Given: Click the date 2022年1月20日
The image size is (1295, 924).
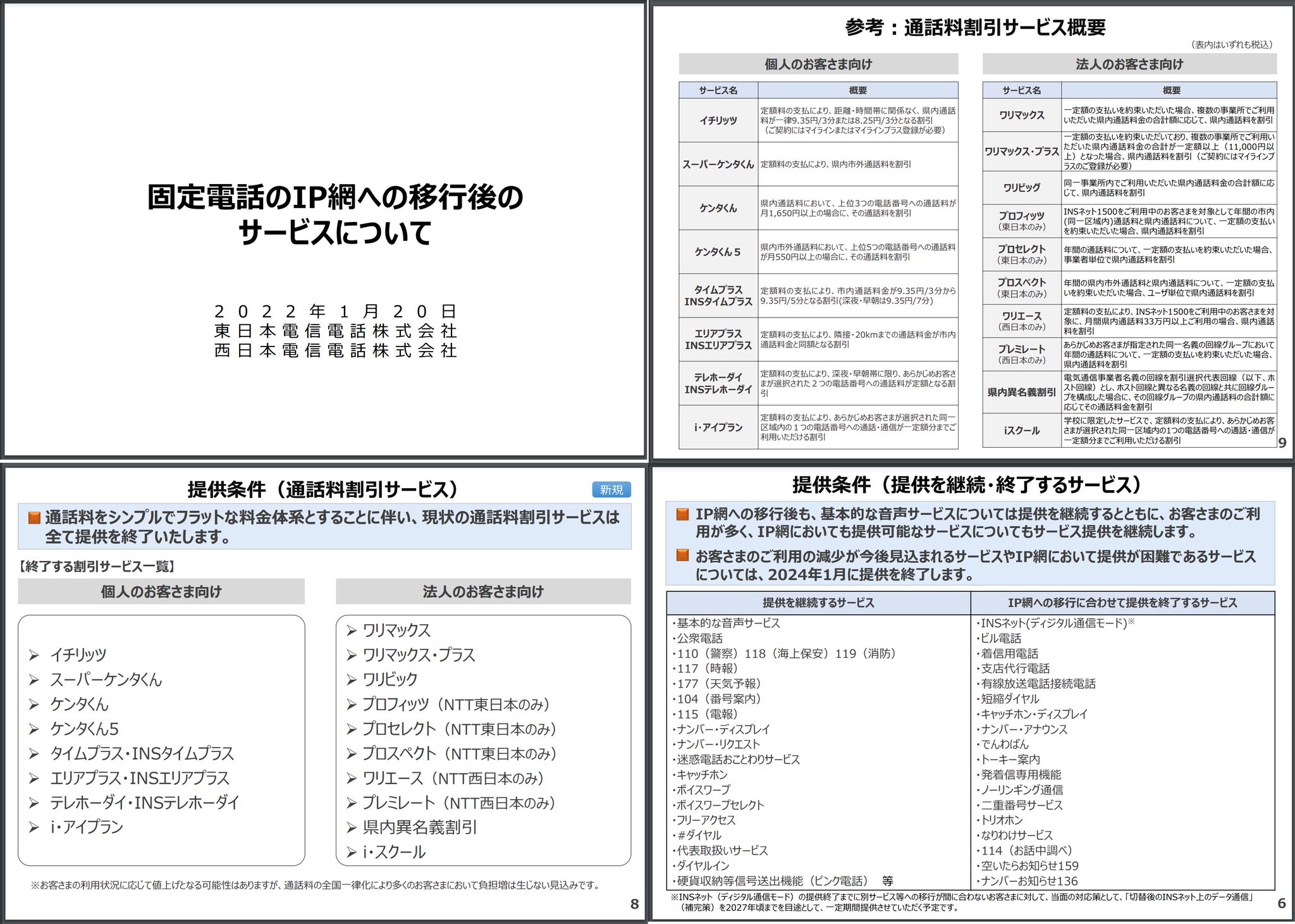Looking at the screenshot, I should click(x=335, y=311).
